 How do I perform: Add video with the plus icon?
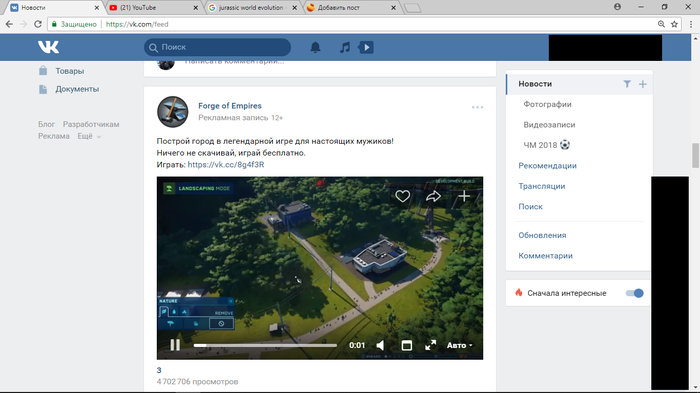point(464,196)
